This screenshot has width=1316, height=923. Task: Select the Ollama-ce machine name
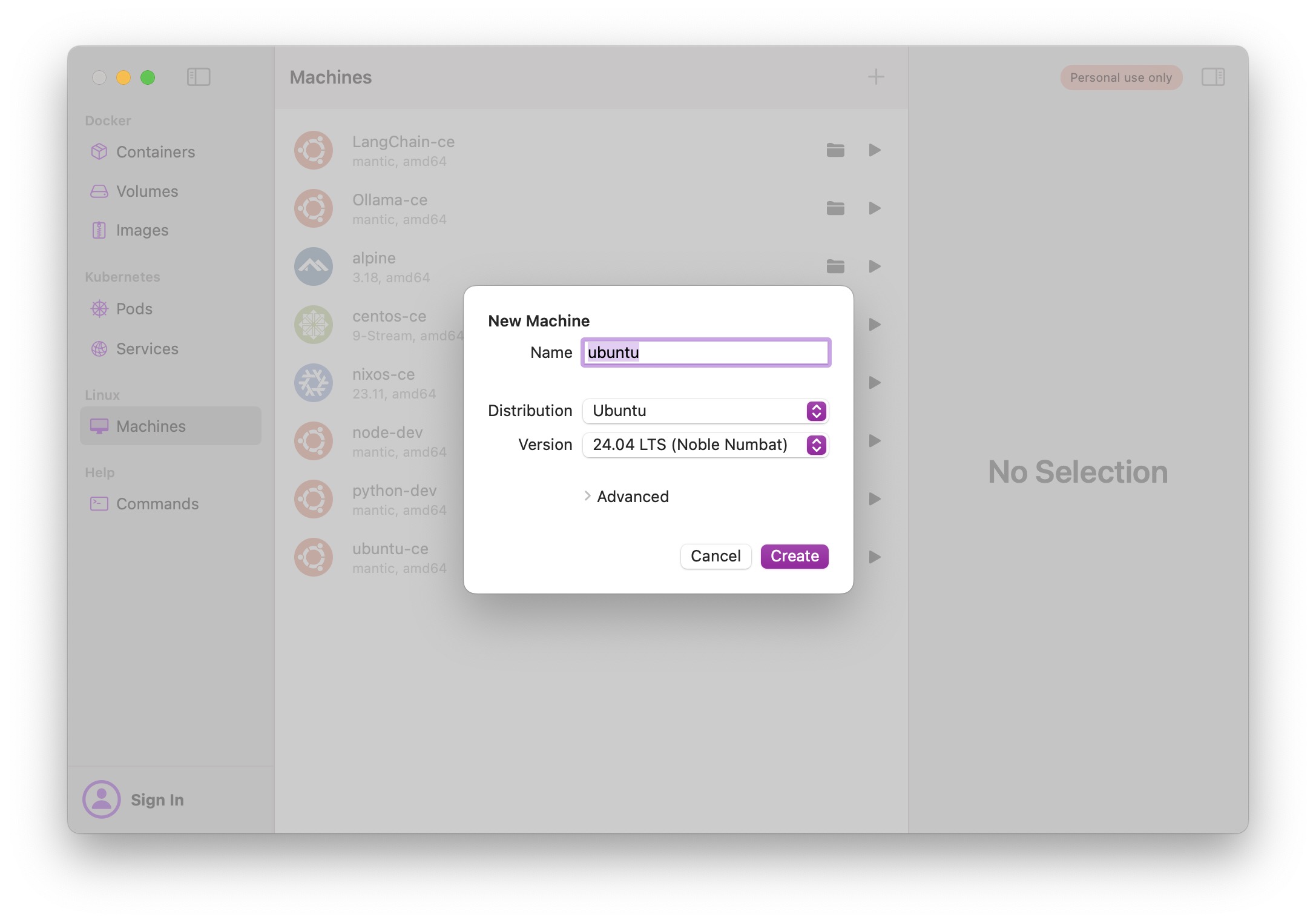(x=390, y=200)
